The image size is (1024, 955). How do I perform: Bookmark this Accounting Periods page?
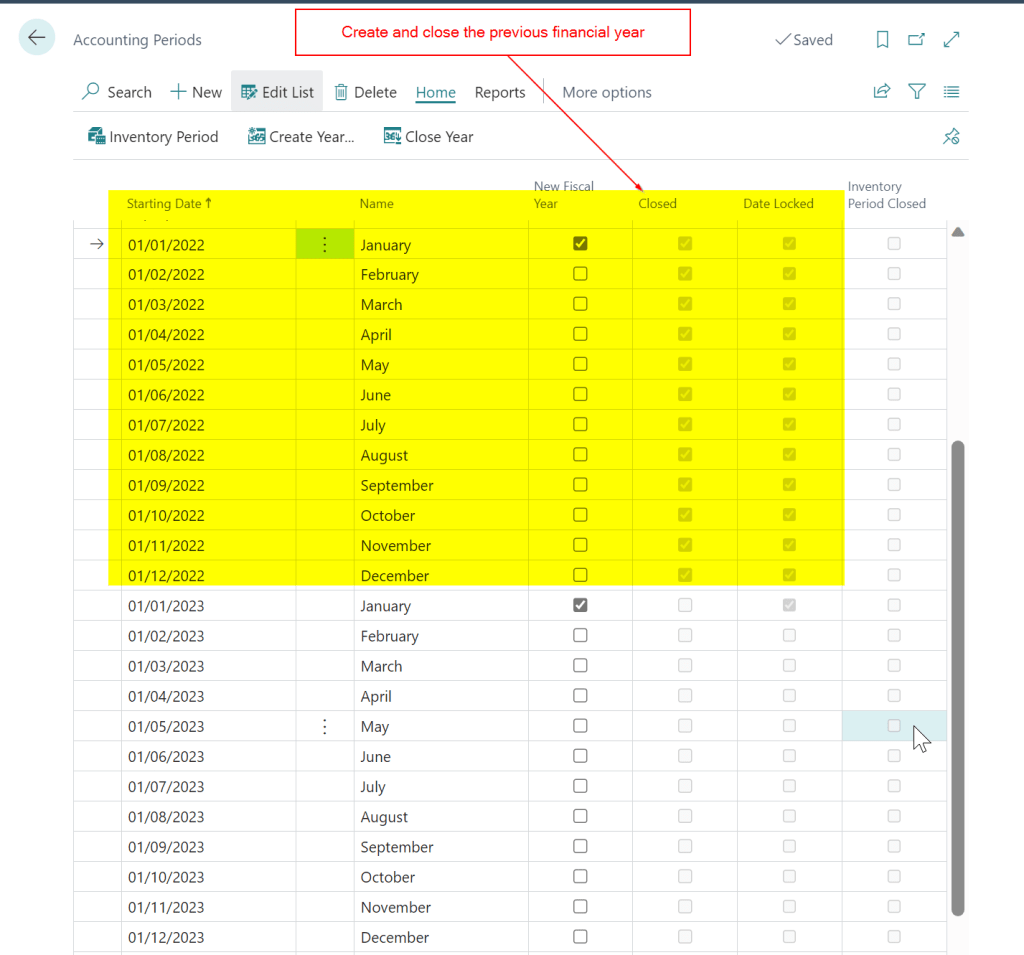click(882, 39)
